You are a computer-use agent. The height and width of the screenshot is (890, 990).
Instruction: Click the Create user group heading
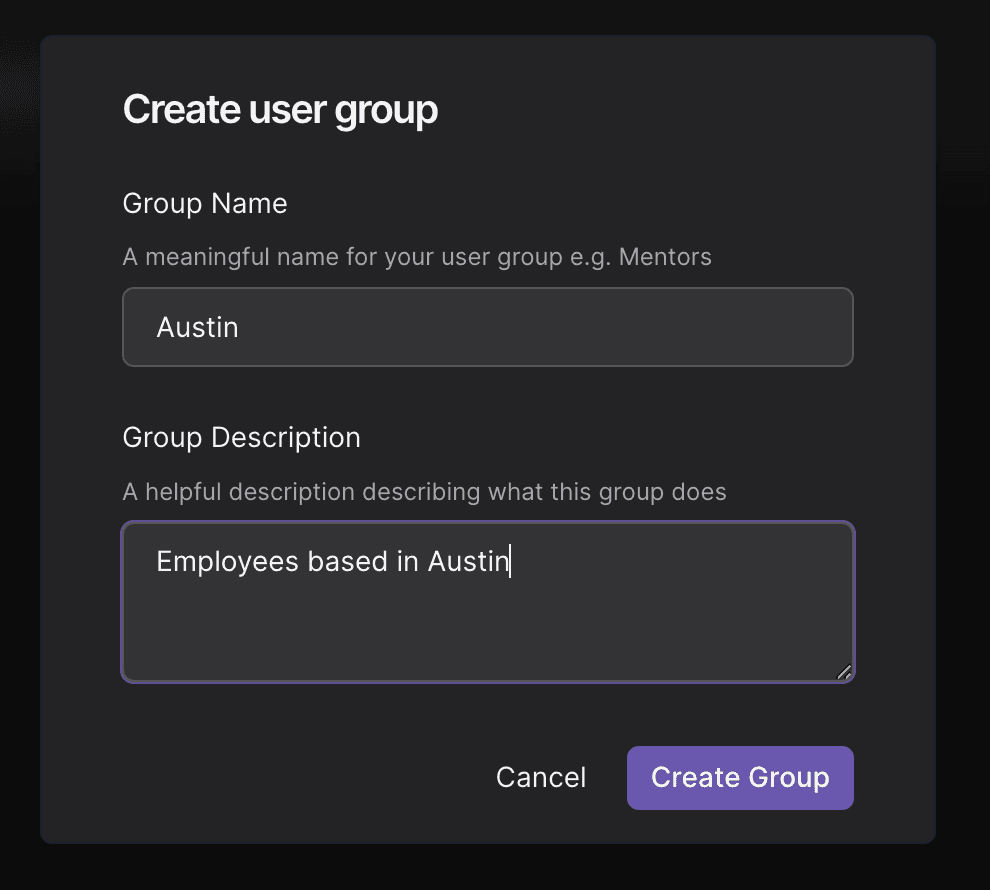point(280,110)
